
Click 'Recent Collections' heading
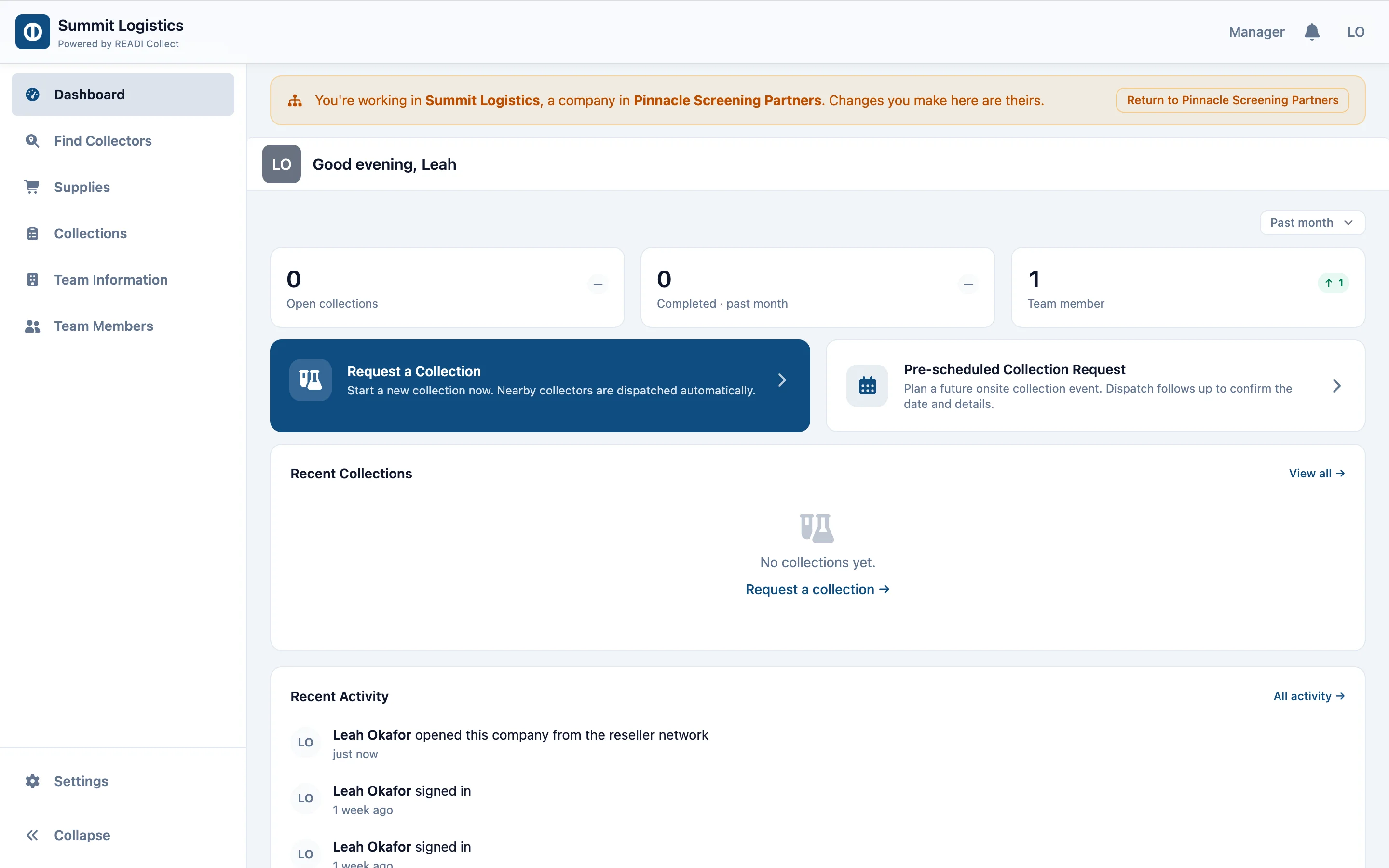coord(351,474)
